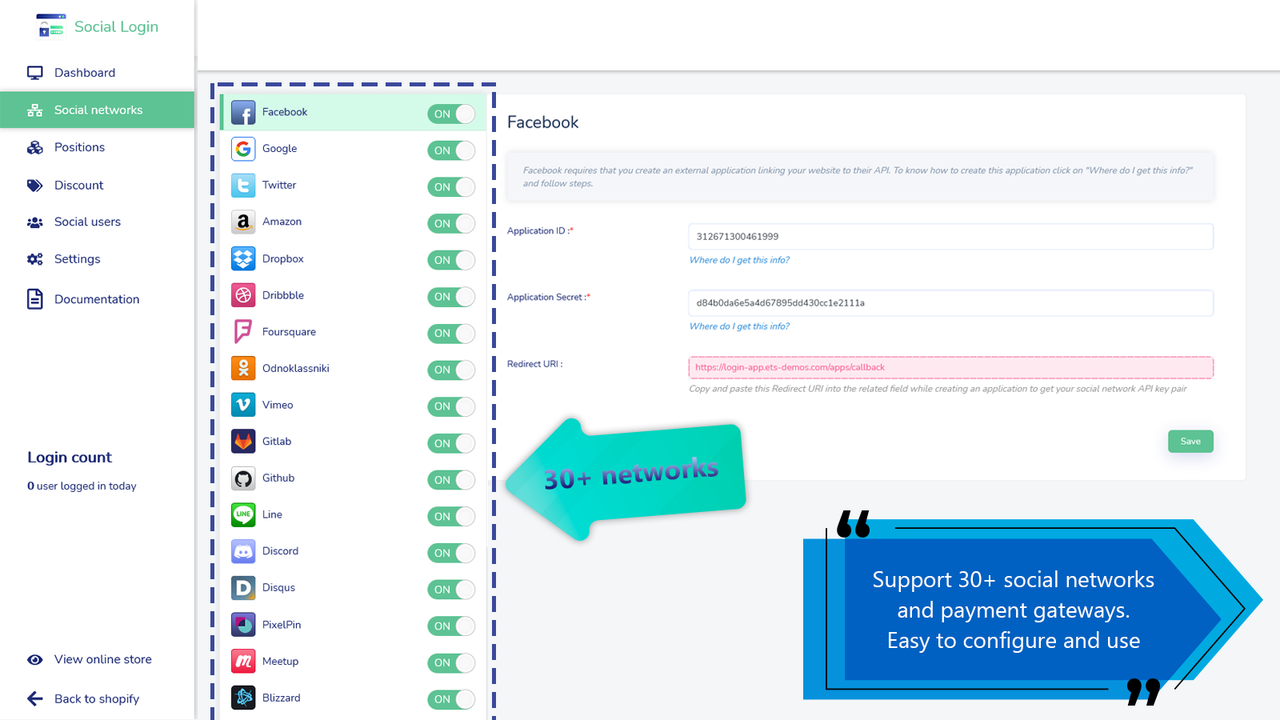Select the Twitter bird icon
This screenshot has width=1280, height=720.
(x=242, y=185)
